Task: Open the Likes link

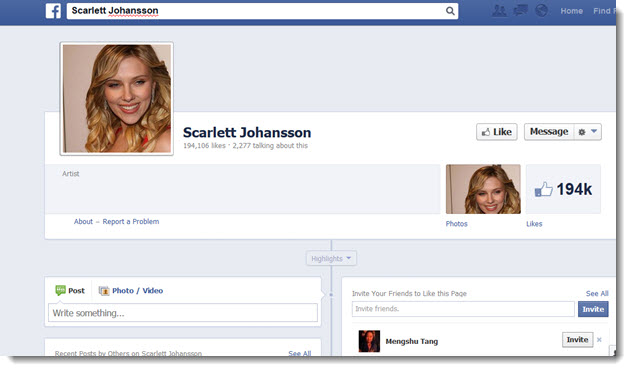Action: point(534,224)
